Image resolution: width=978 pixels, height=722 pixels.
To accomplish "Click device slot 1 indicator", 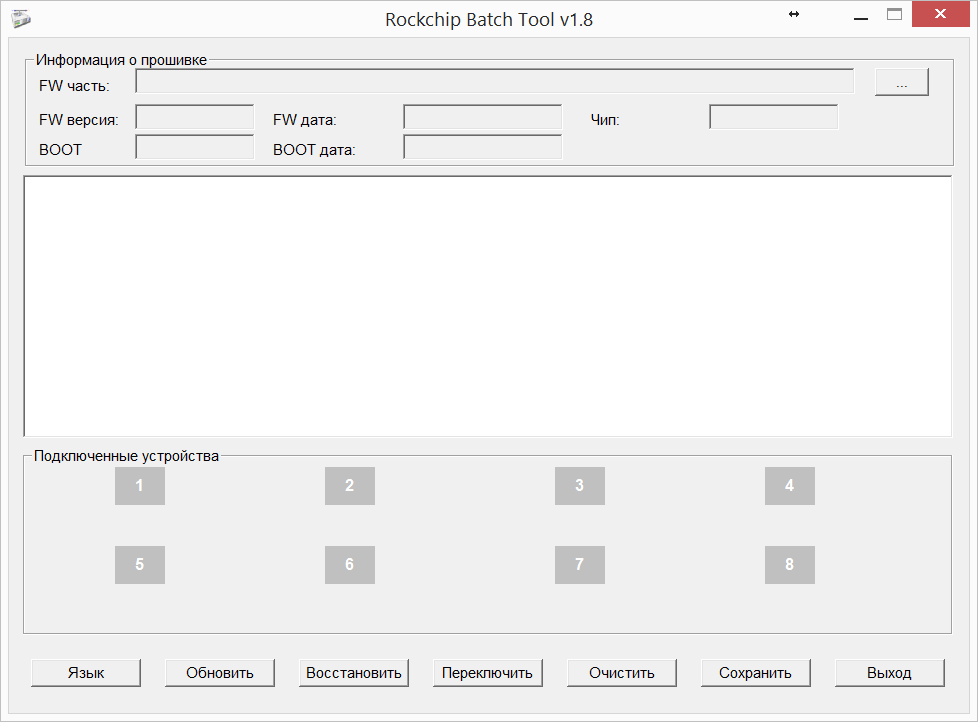I will [139, 486].
